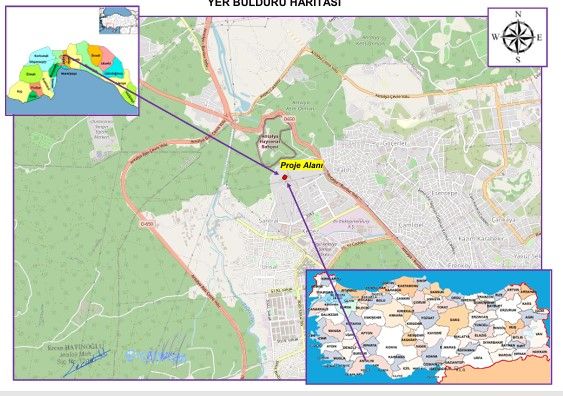Click the N letter on the compass
563x396 pixels.
[x=518, y=14]
